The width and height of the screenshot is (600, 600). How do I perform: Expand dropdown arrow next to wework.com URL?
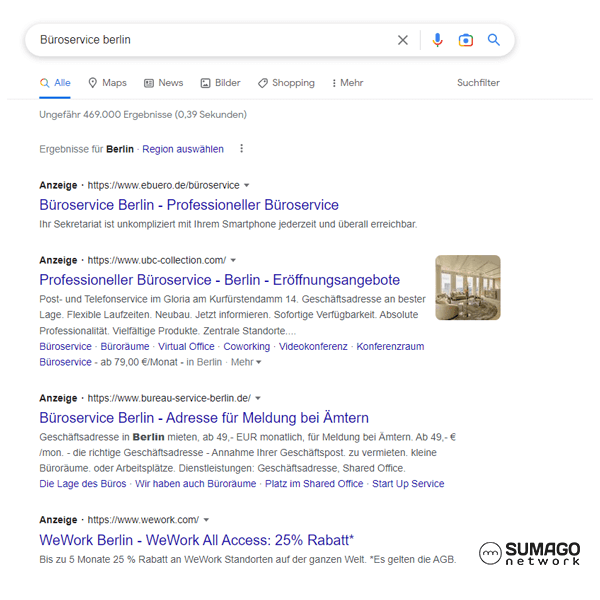[206, 520]
